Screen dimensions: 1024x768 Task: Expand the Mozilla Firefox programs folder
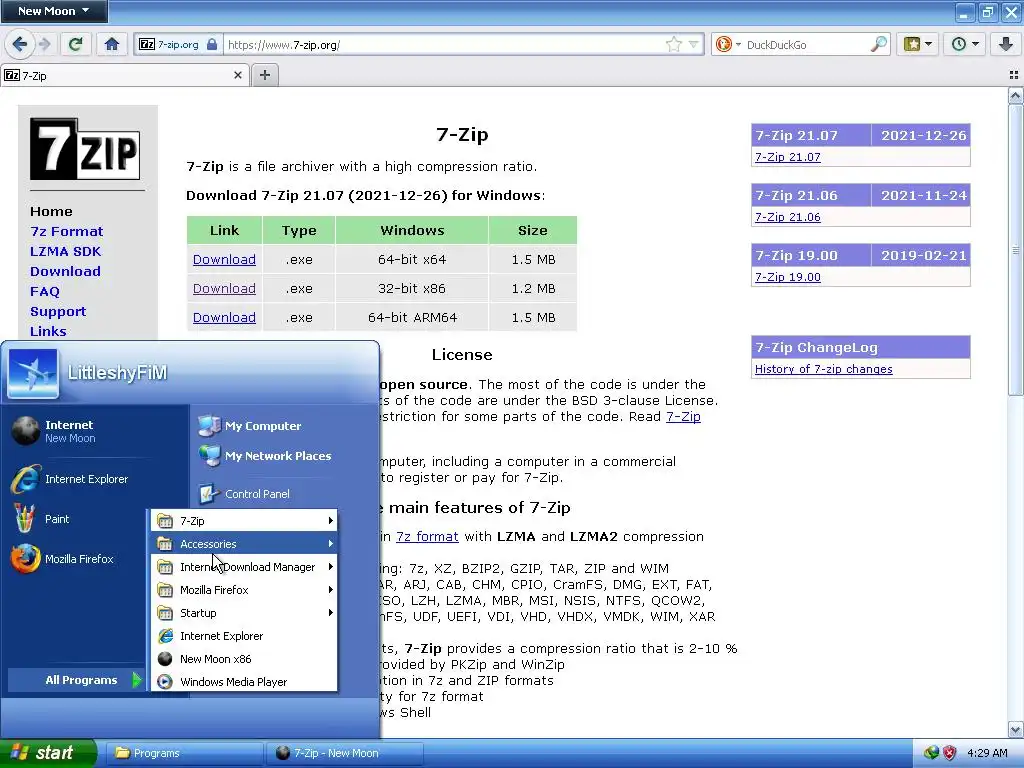pyautogui.click(x=245, y=590)
